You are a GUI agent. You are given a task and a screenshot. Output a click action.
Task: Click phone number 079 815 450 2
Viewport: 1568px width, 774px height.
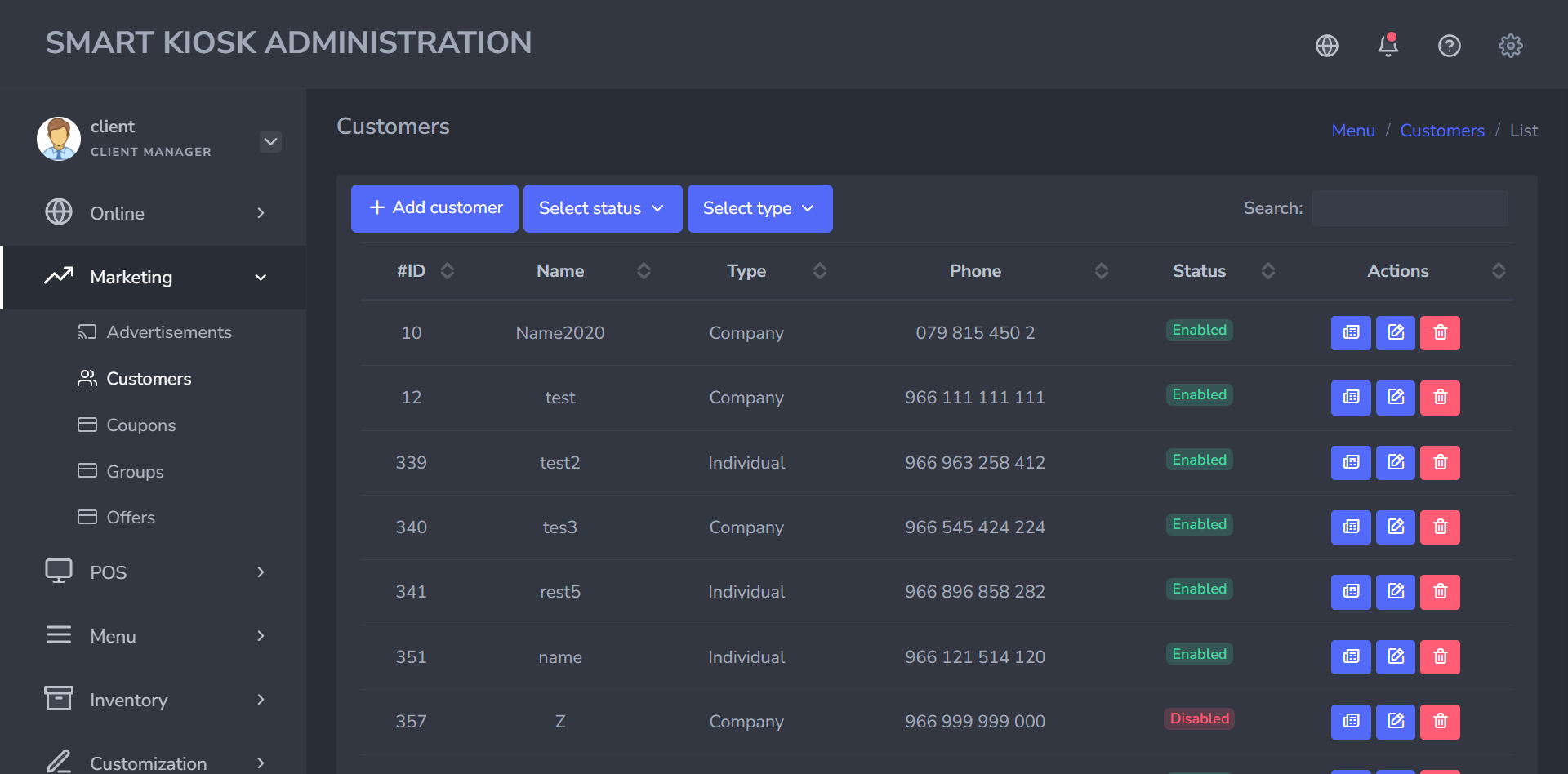[x=975, y=333]
